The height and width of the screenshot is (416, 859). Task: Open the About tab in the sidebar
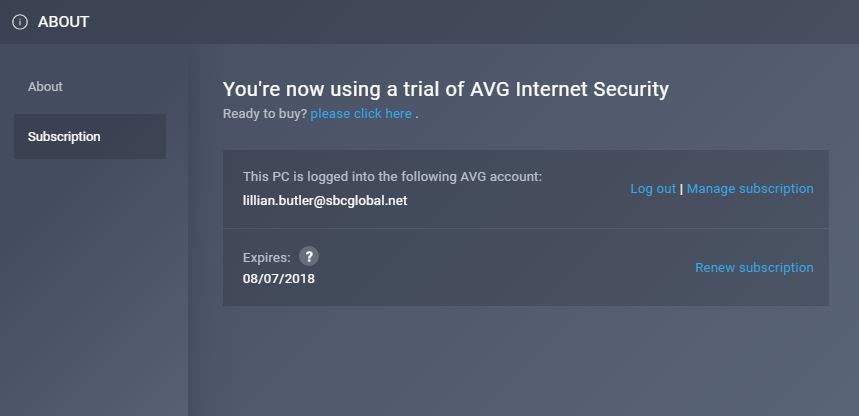click(x=45, y=87)
